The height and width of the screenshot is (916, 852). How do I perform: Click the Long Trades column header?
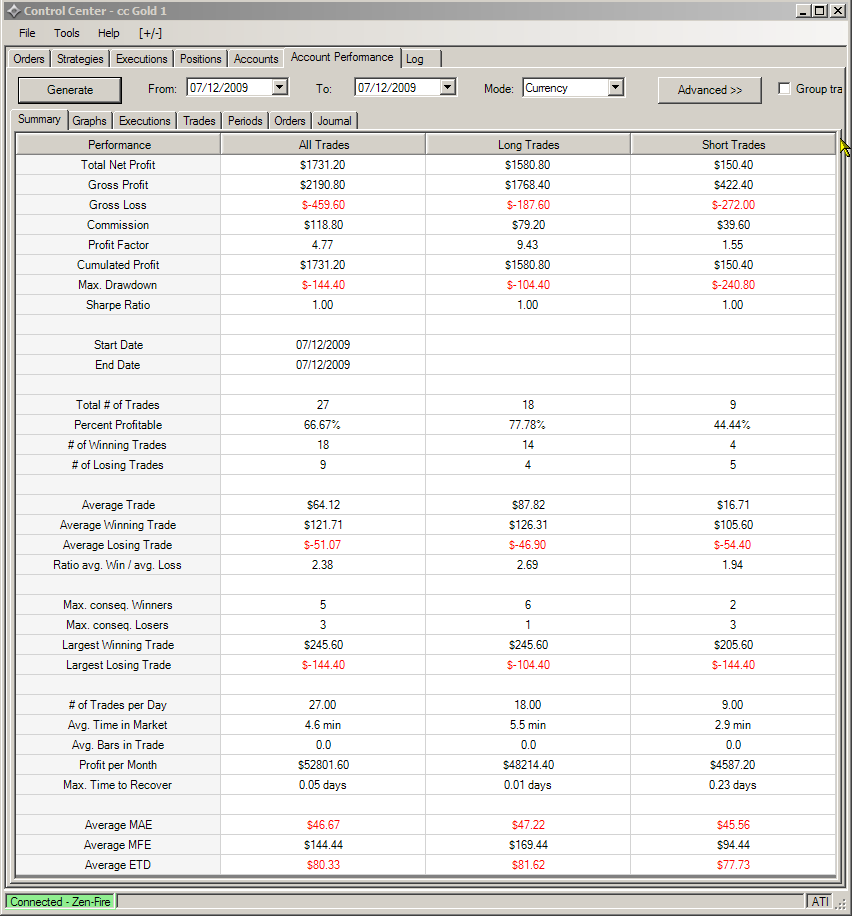tap(528, 144)
